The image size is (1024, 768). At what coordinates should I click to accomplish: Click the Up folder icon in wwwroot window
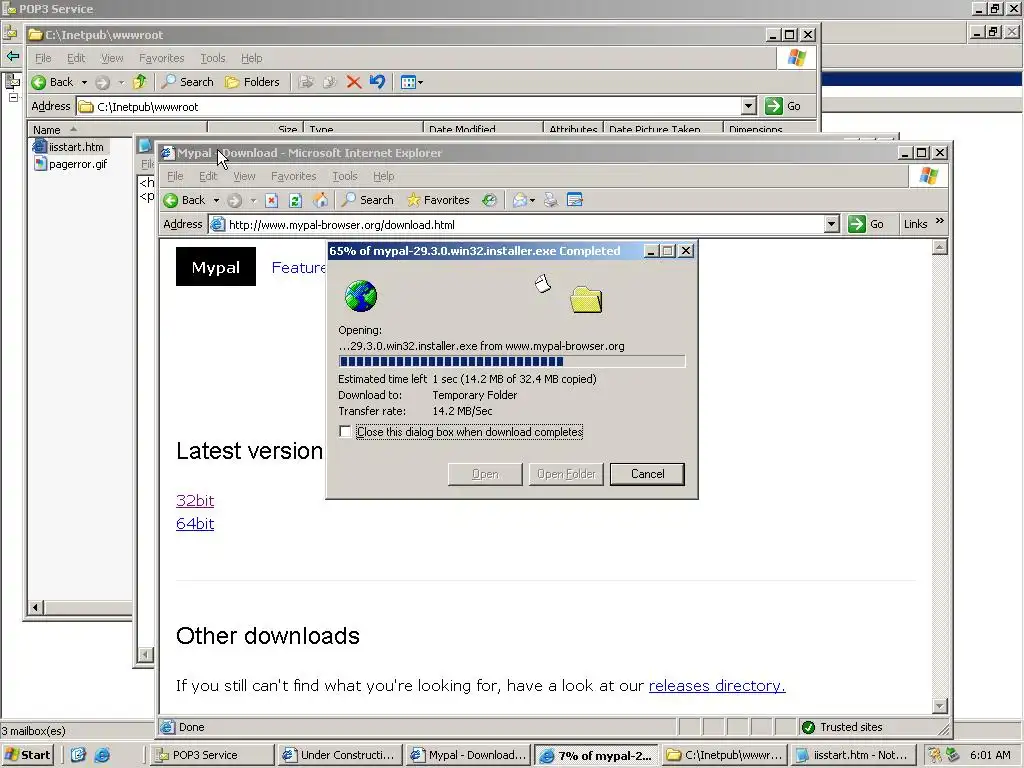[x=140, y=82]
